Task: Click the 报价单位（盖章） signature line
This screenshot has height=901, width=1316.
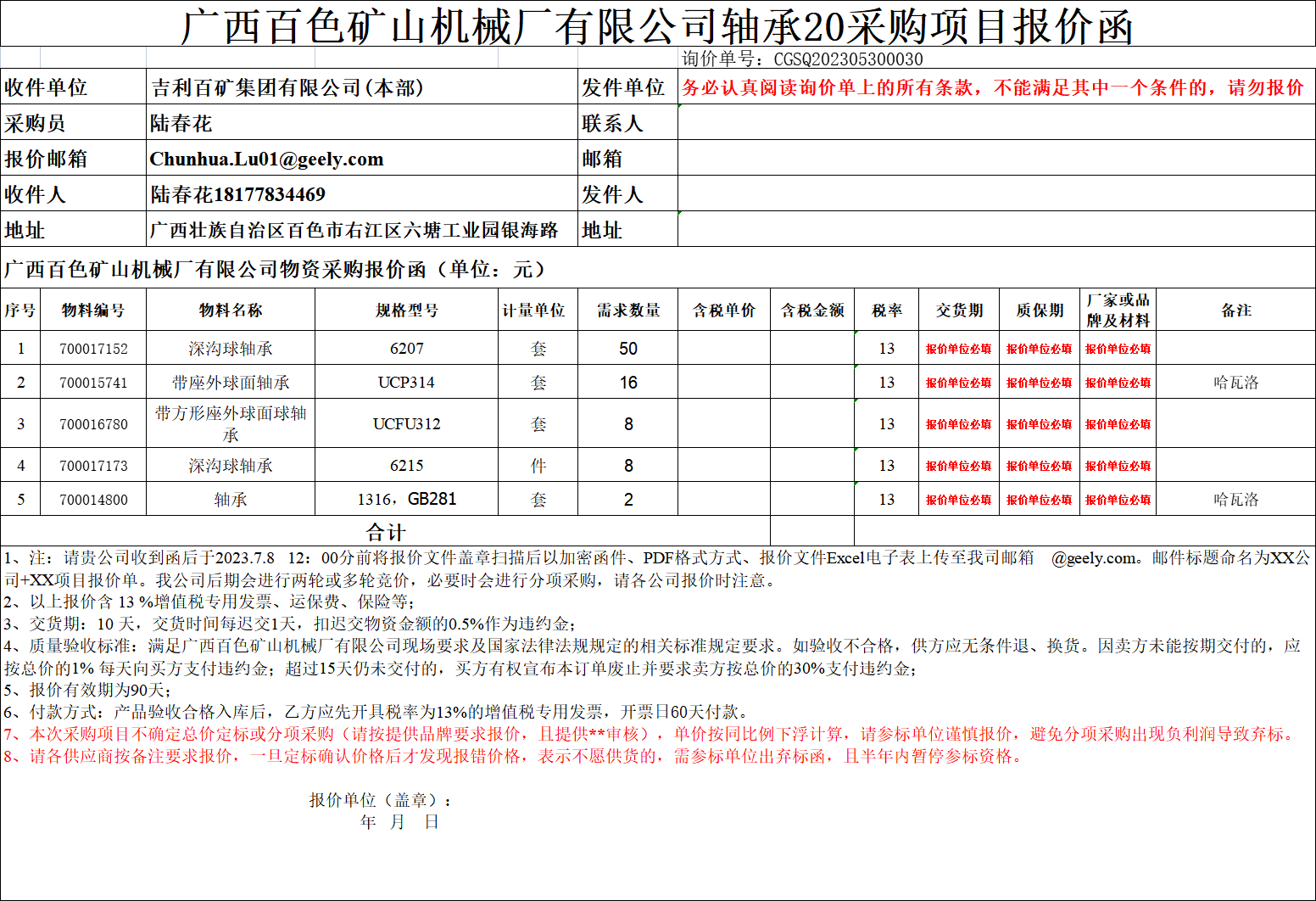Action: coord(381,800)
